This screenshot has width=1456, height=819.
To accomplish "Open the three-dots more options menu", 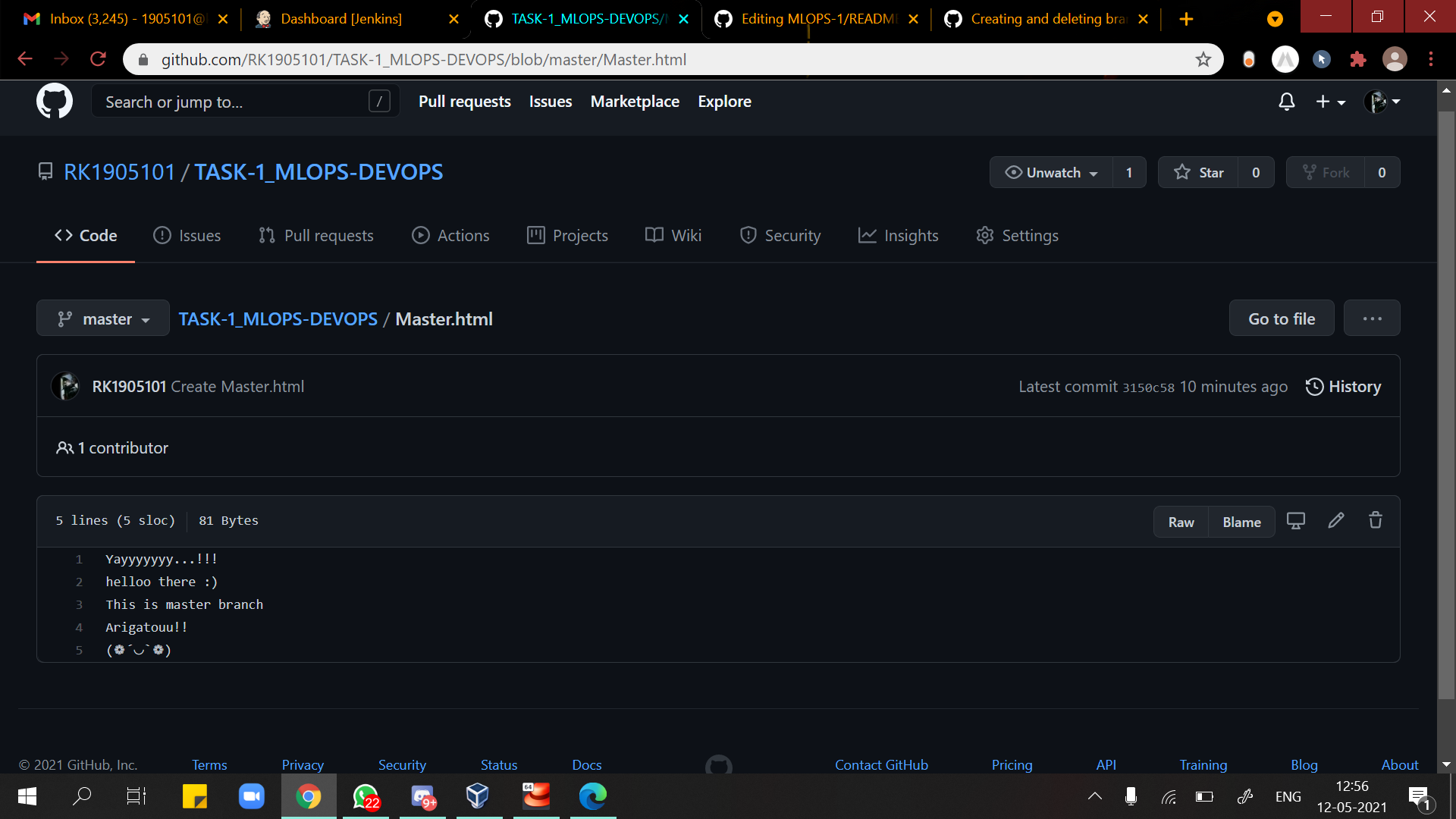I will point(1372,318).
